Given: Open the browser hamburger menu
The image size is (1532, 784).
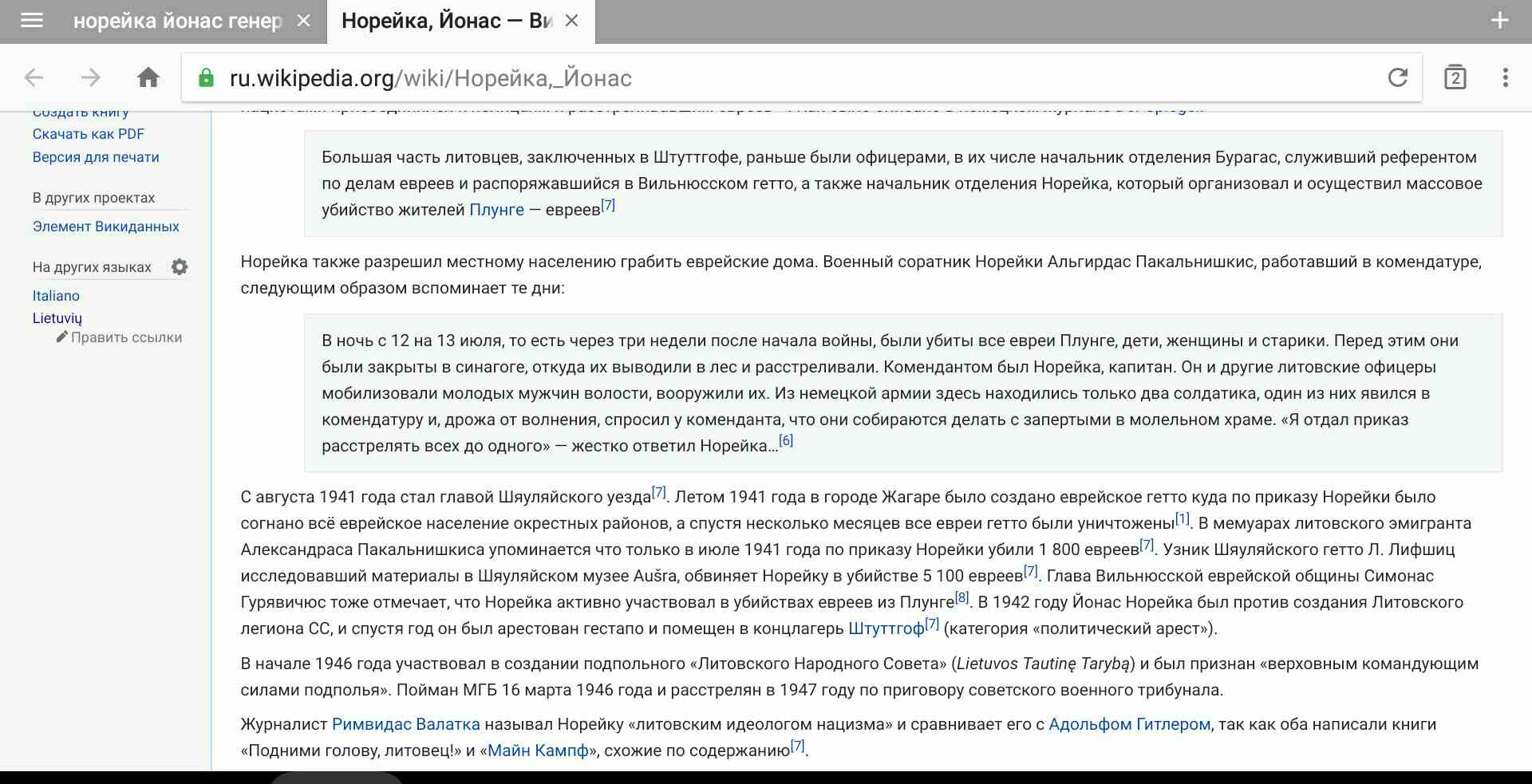Looking at the screenshot, I should click(x=31, y=21).
